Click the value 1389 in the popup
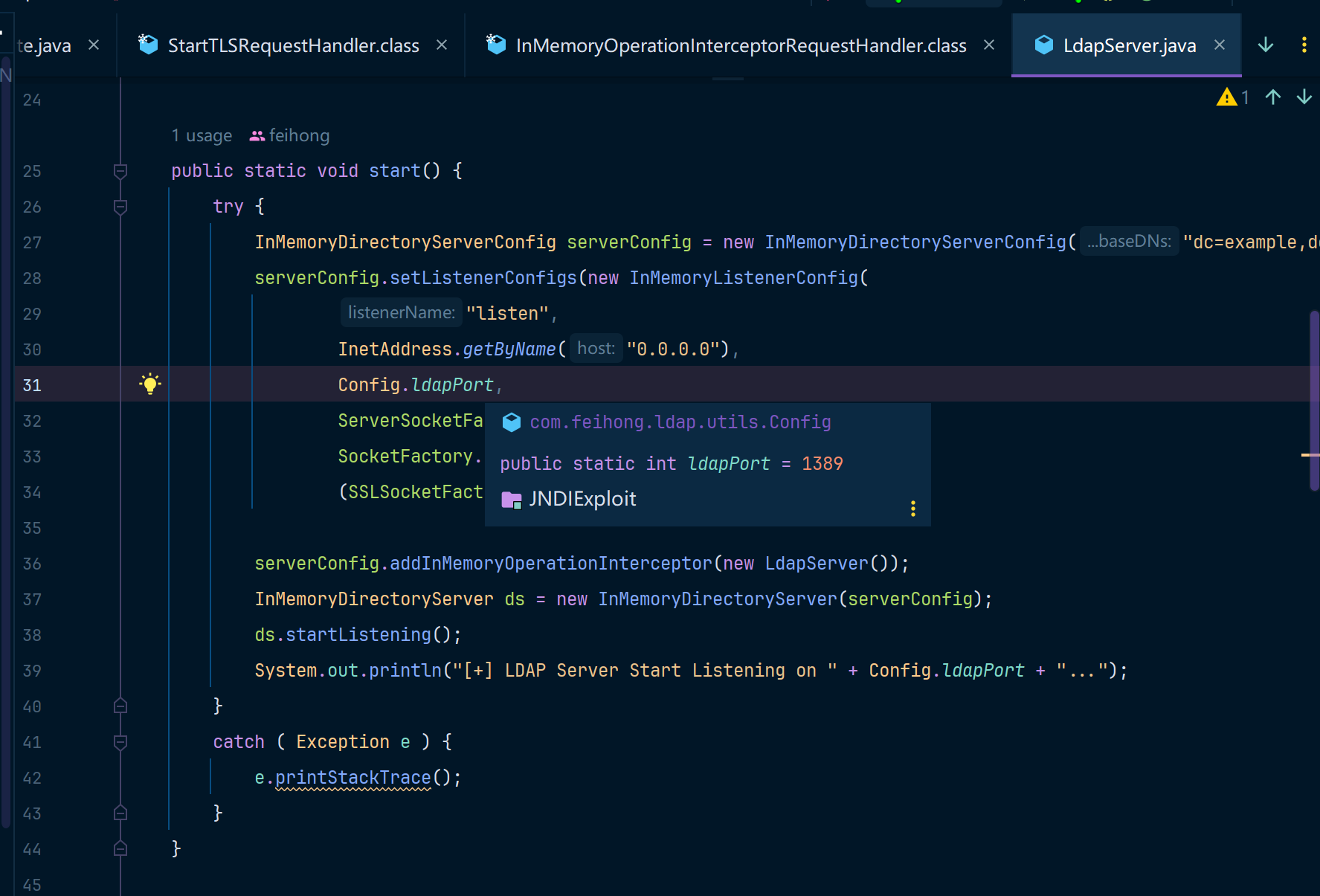 [x=822, y=464]
